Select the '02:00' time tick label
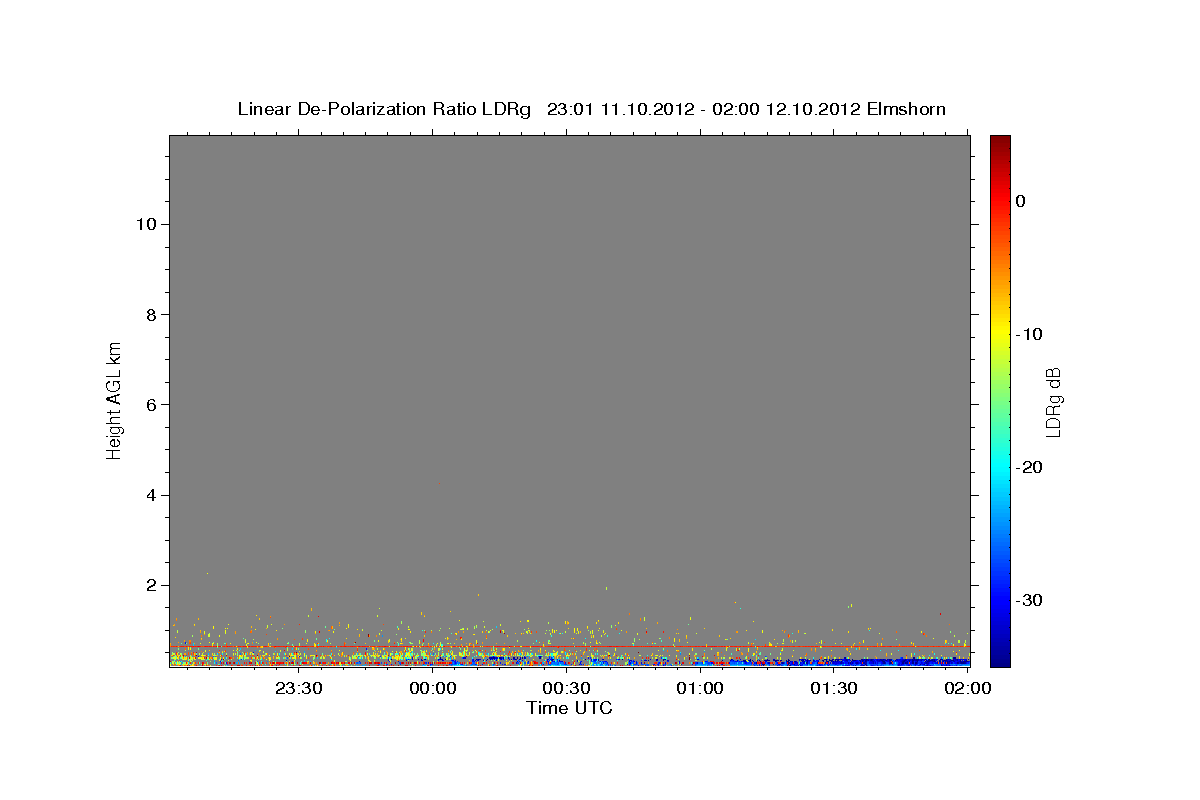Image resolution: width=1200 pixels, height=800 pixels. 968,688
